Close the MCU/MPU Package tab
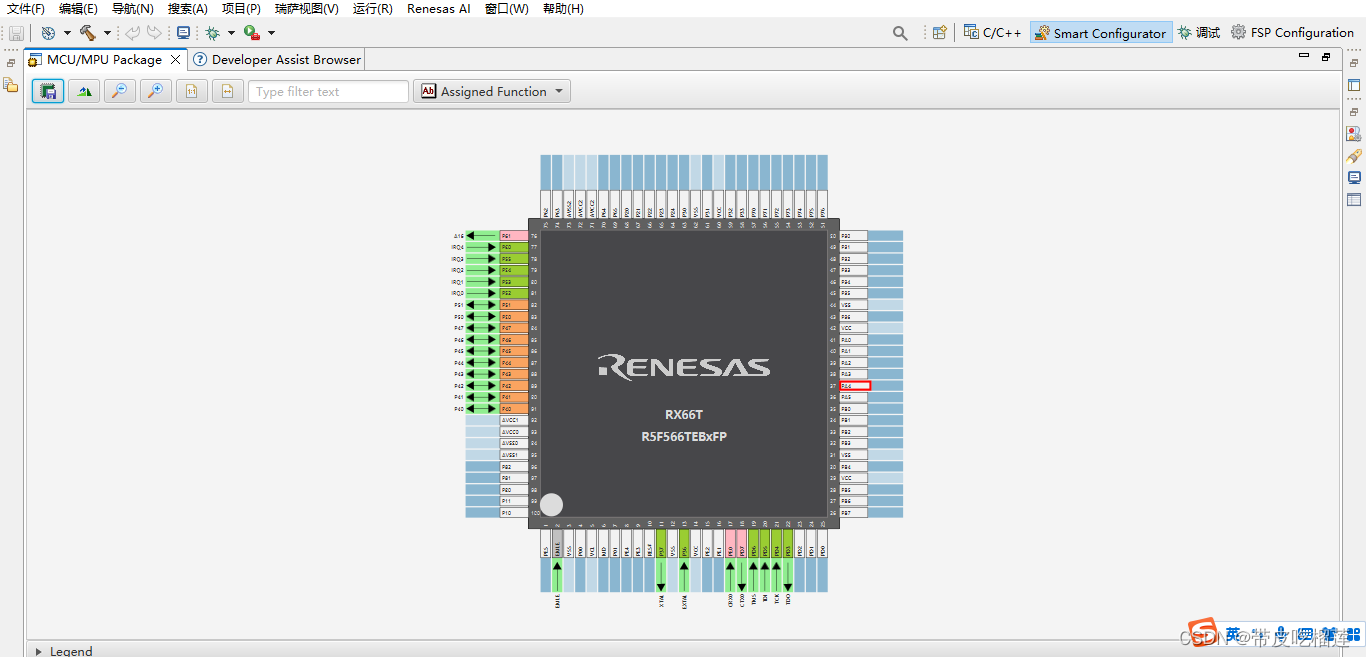The height and width of the screenshot is (657, 1366). (x=176, y=59)
